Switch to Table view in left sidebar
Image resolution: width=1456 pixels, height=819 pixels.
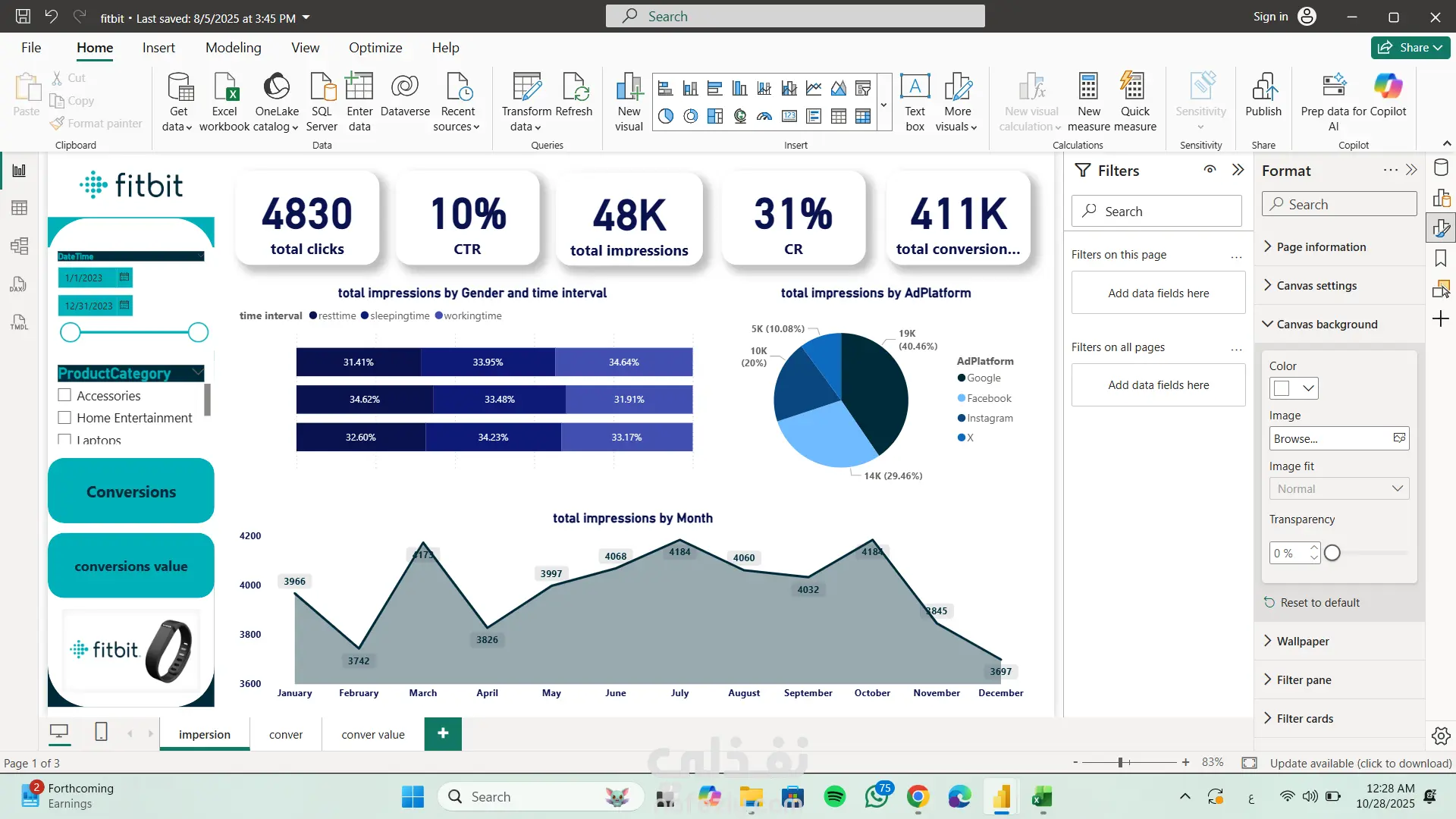click(20, 208)
